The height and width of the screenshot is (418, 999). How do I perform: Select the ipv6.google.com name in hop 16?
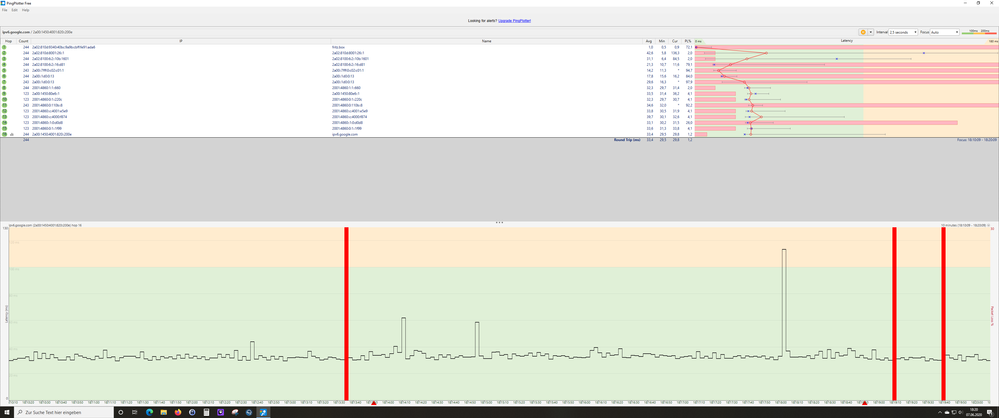coord(345,134)
